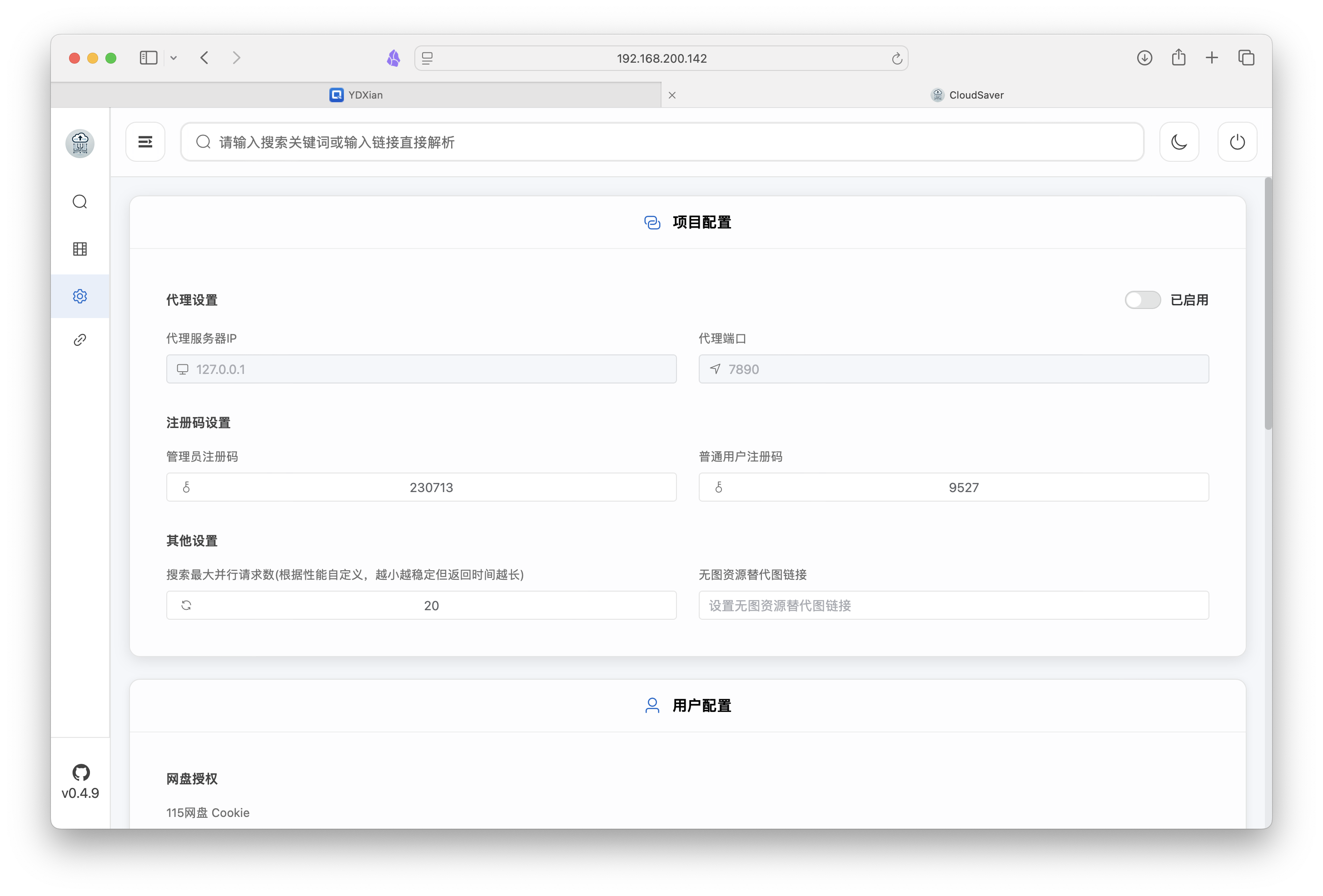Click the proxy port field 7890
The width and height of the screenshot is (1323, 896).
pos(954,369)
